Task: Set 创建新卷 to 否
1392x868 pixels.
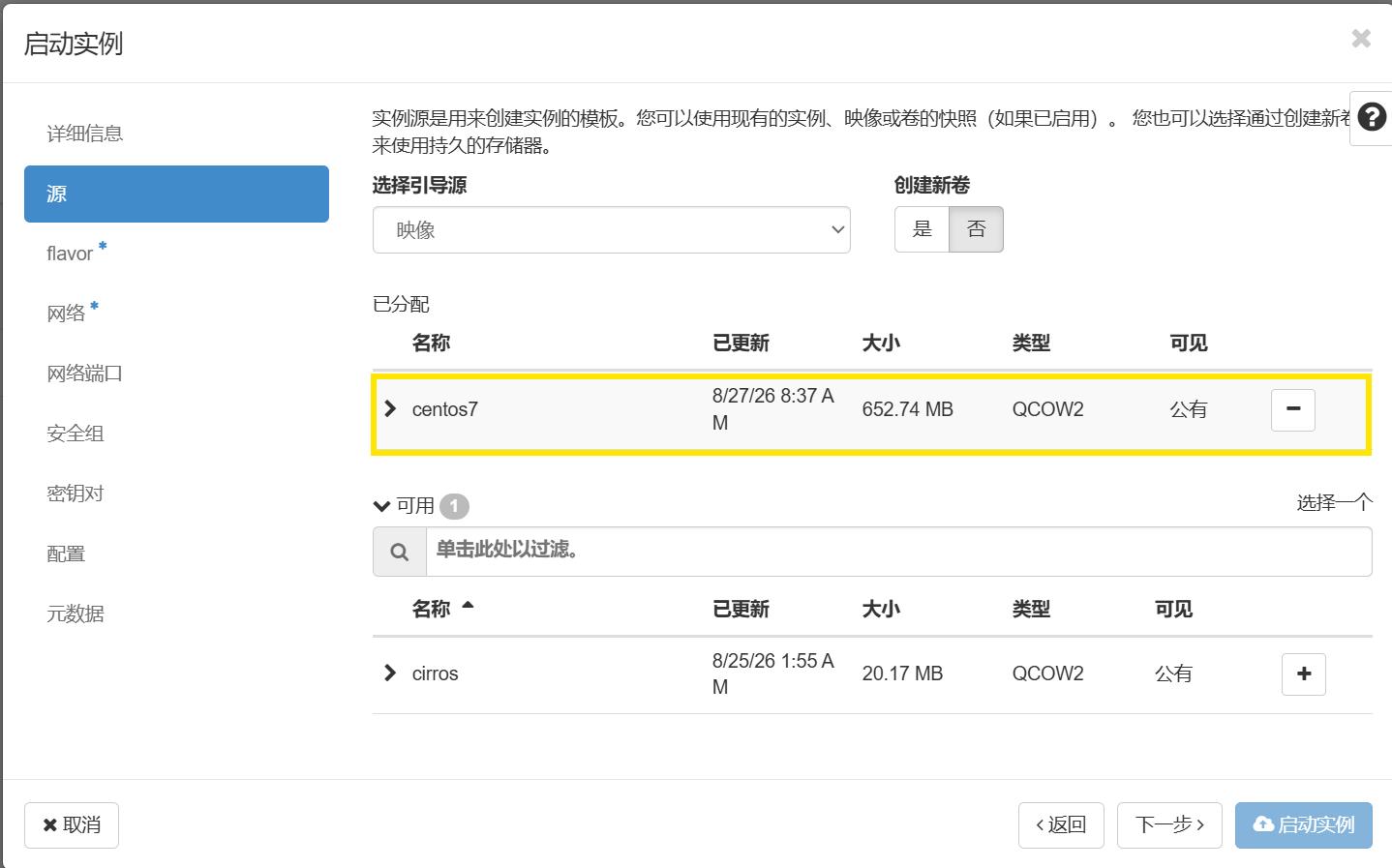Action: click(976, 229)
